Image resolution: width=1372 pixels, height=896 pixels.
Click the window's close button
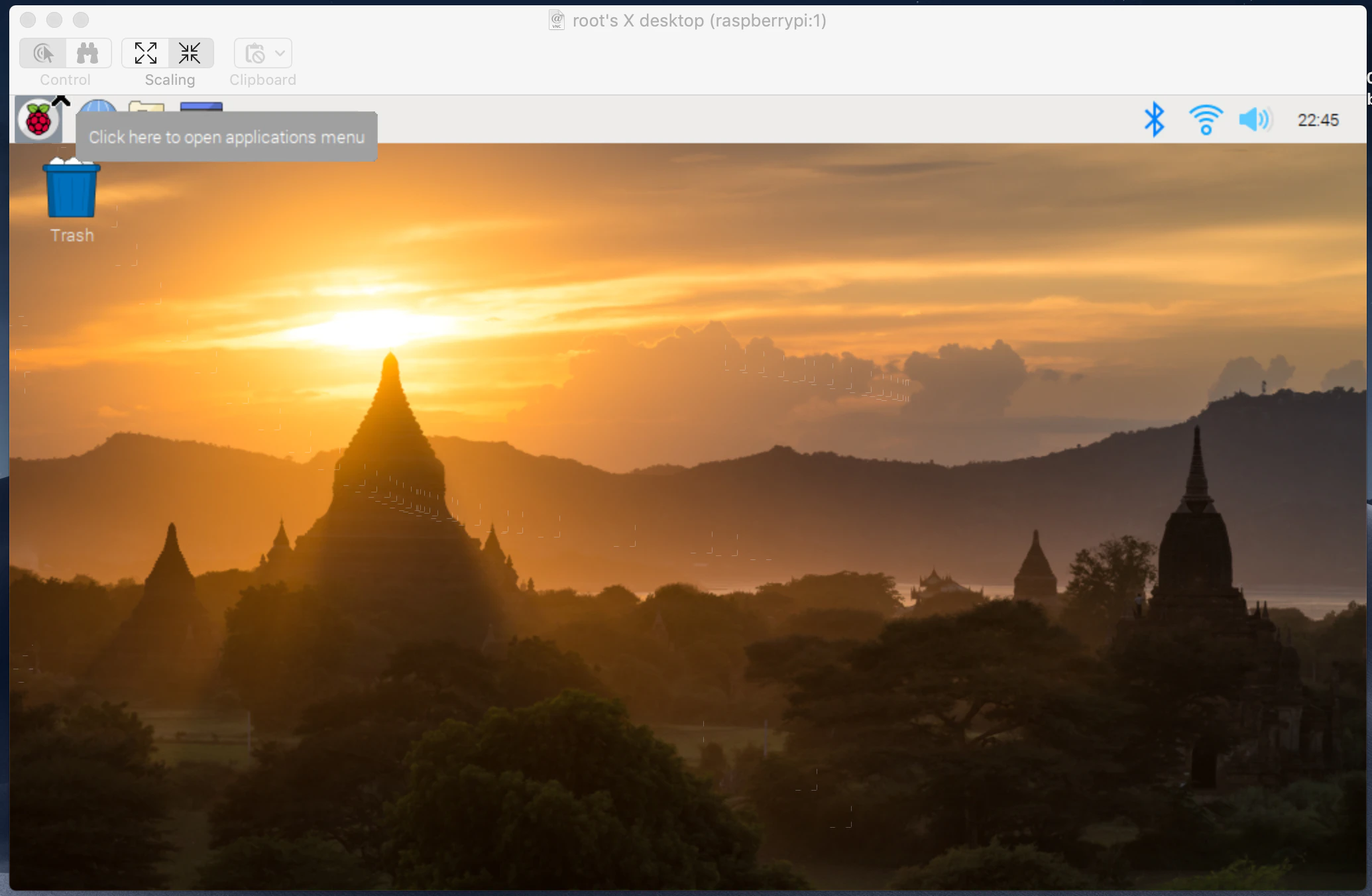(28, 20)
